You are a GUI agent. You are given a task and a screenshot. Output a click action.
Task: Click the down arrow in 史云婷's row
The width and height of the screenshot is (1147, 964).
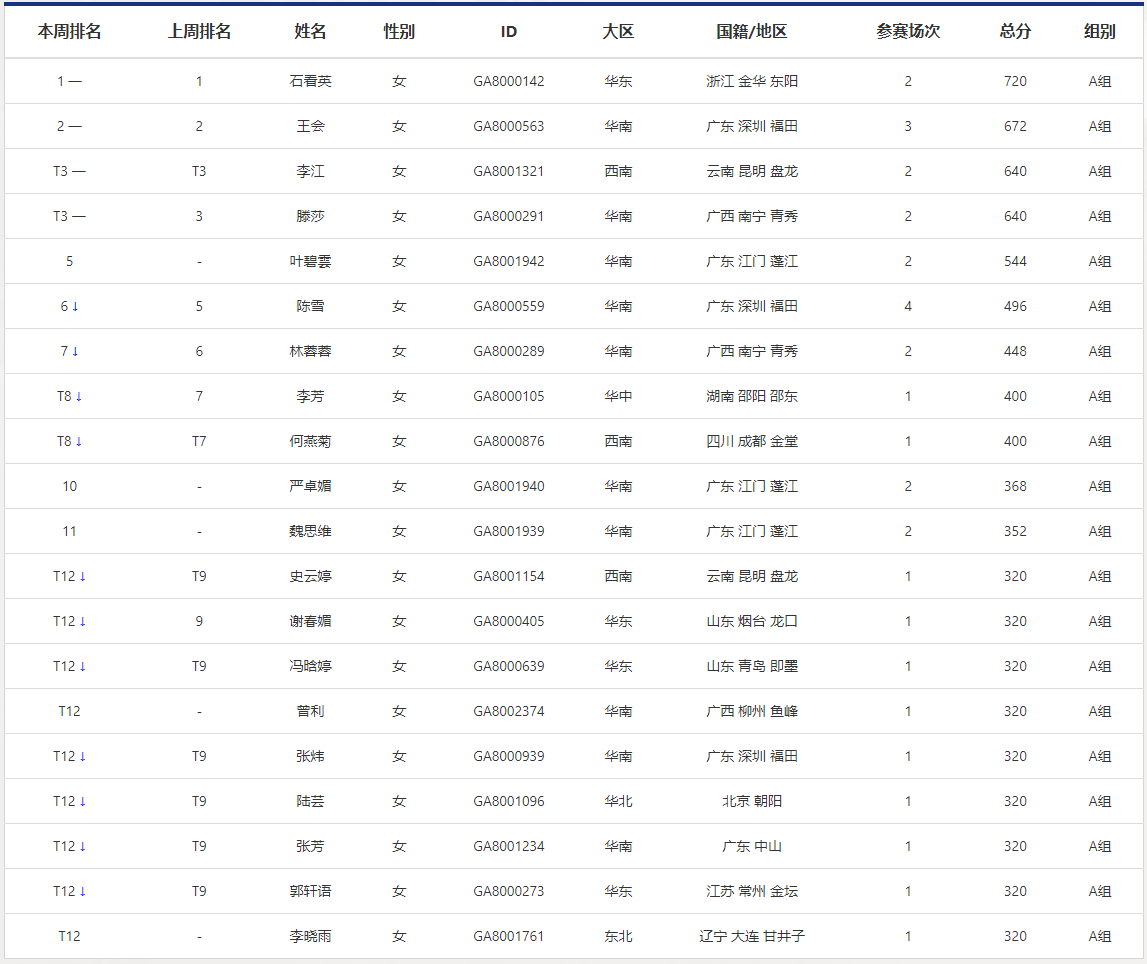point(83,576)
